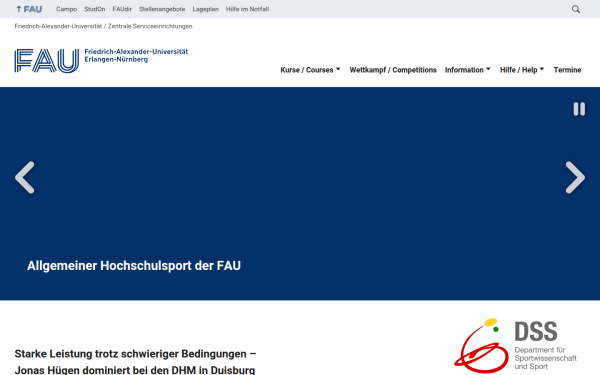Viewport: 600px width, 375px height.
Task: Open Hilfe im Notfall link
Action: [x=247, y=9]
